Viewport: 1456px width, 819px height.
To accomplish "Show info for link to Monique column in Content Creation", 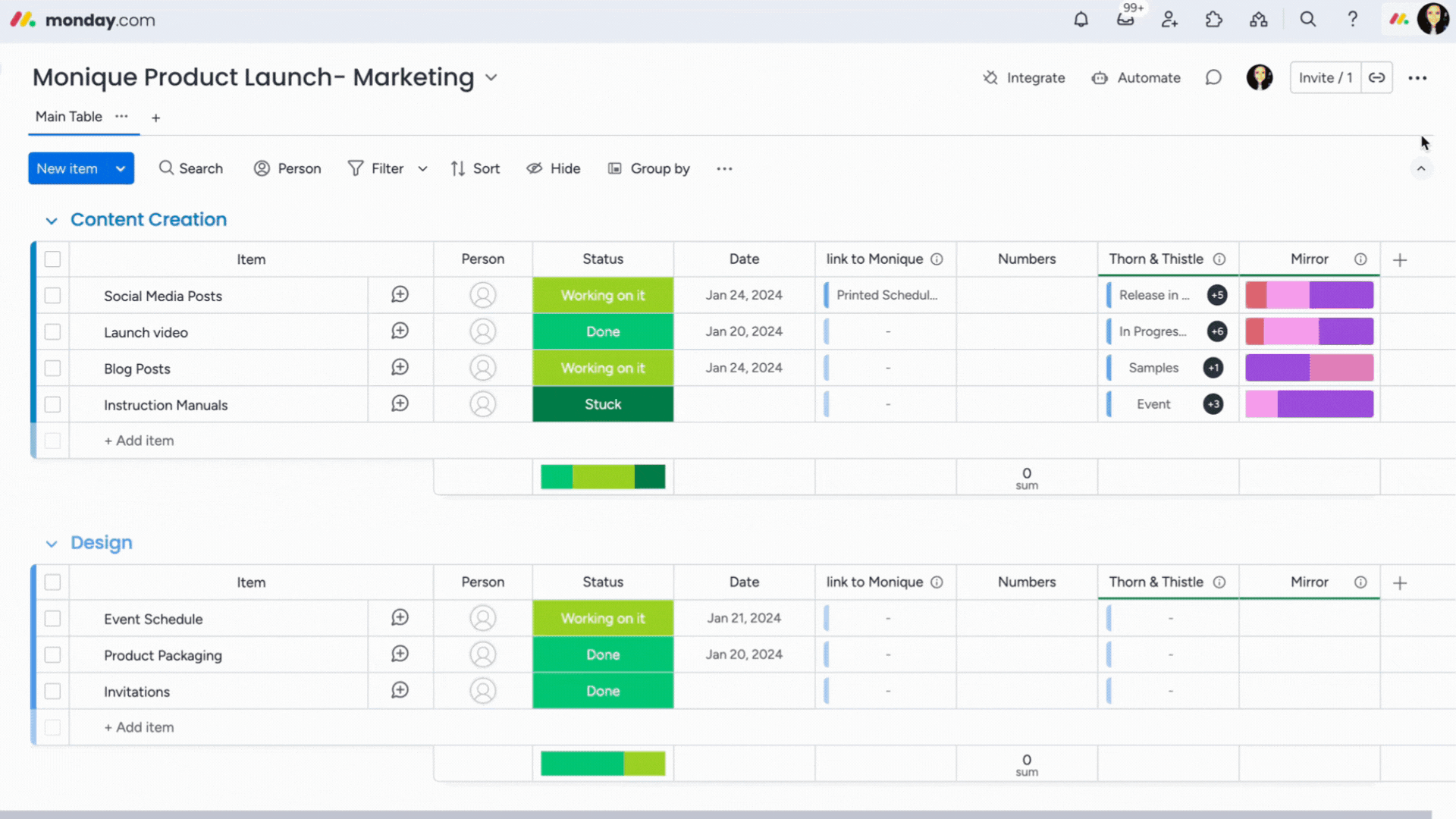I will point(937,259).
